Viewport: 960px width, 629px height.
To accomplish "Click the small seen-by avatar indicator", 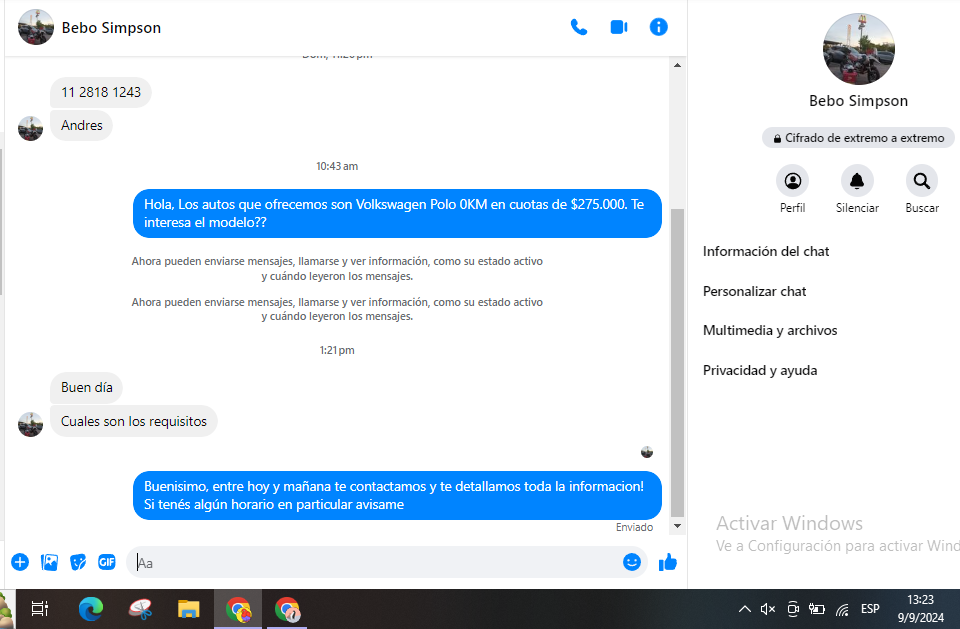I will (647, 452).
